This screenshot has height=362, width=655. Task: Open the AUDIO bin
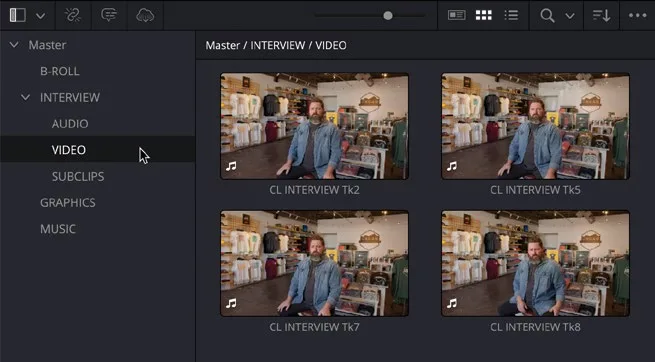pos(70,124)
